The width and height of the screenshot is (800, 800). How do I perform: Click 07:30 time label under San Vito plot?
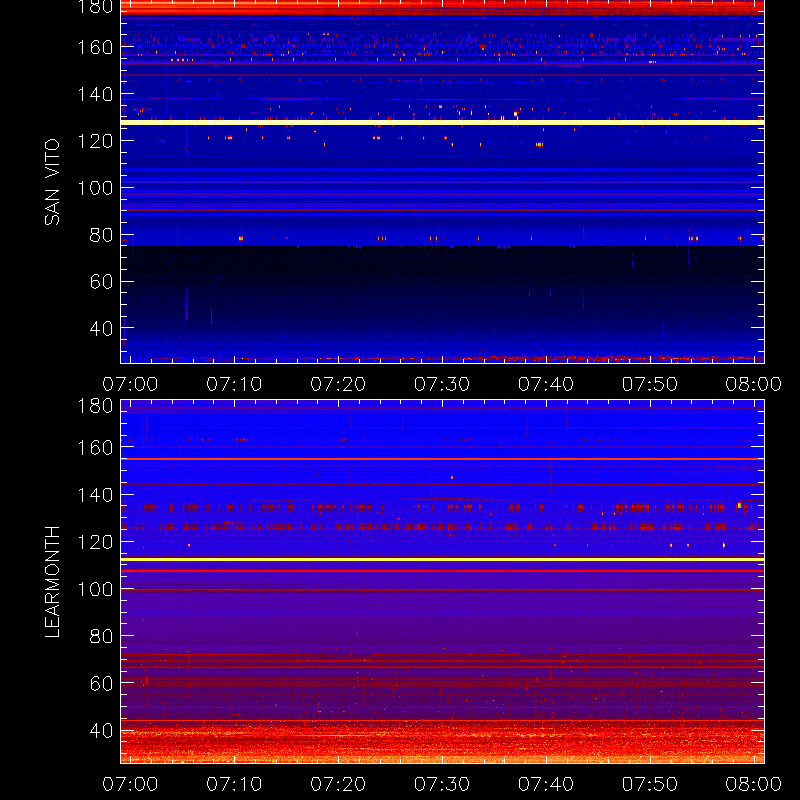pos(442,384)
